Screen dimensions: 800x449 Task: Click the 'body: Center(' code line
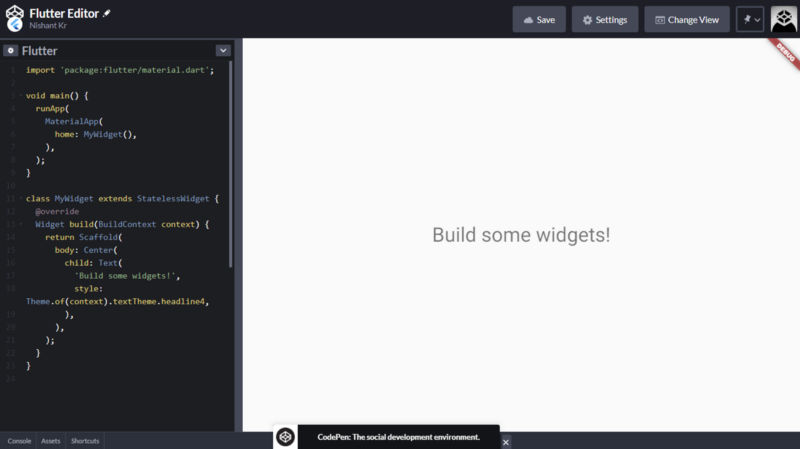click(86, 250)
